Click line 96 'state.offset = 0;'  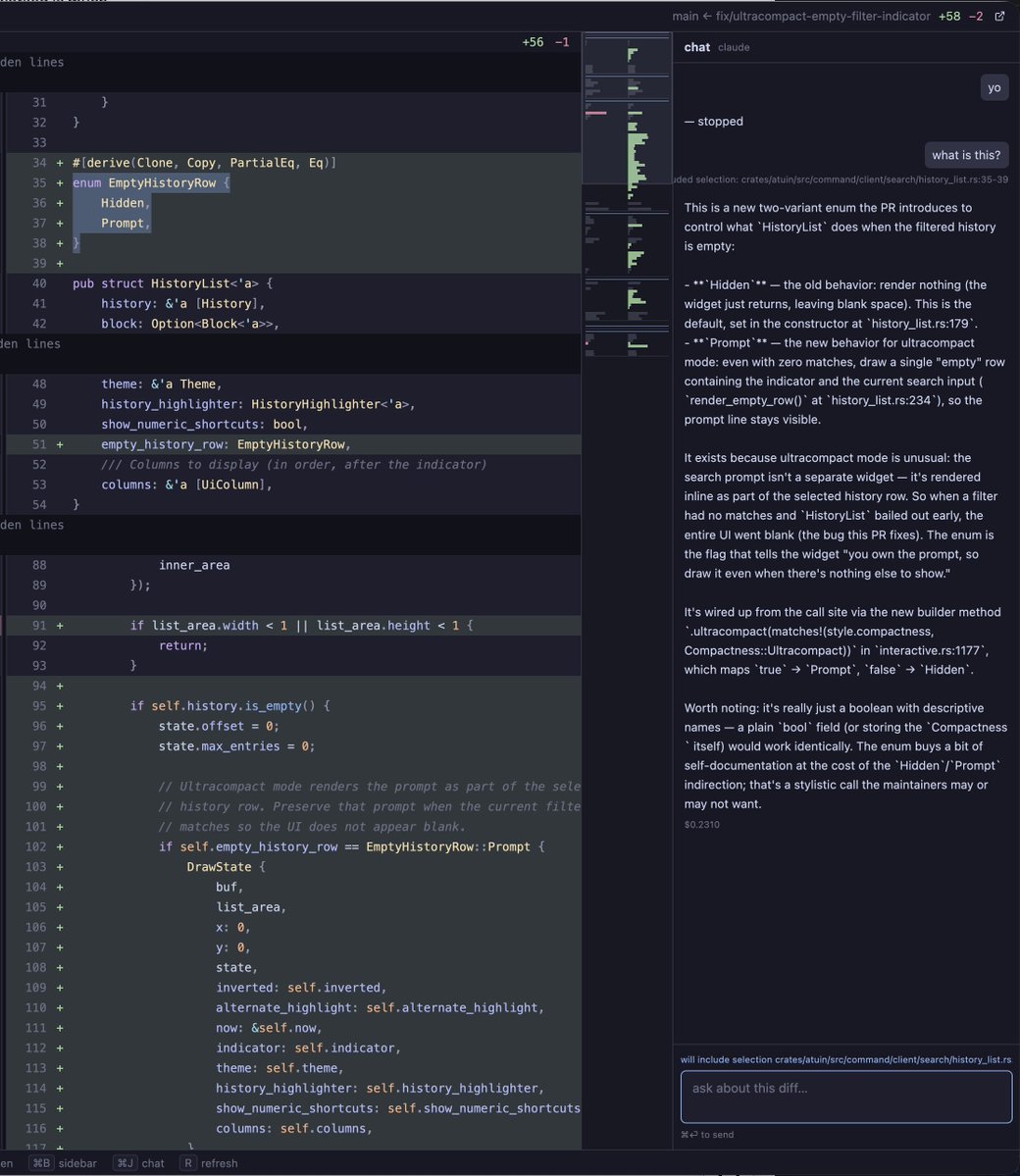pos(219,727)
